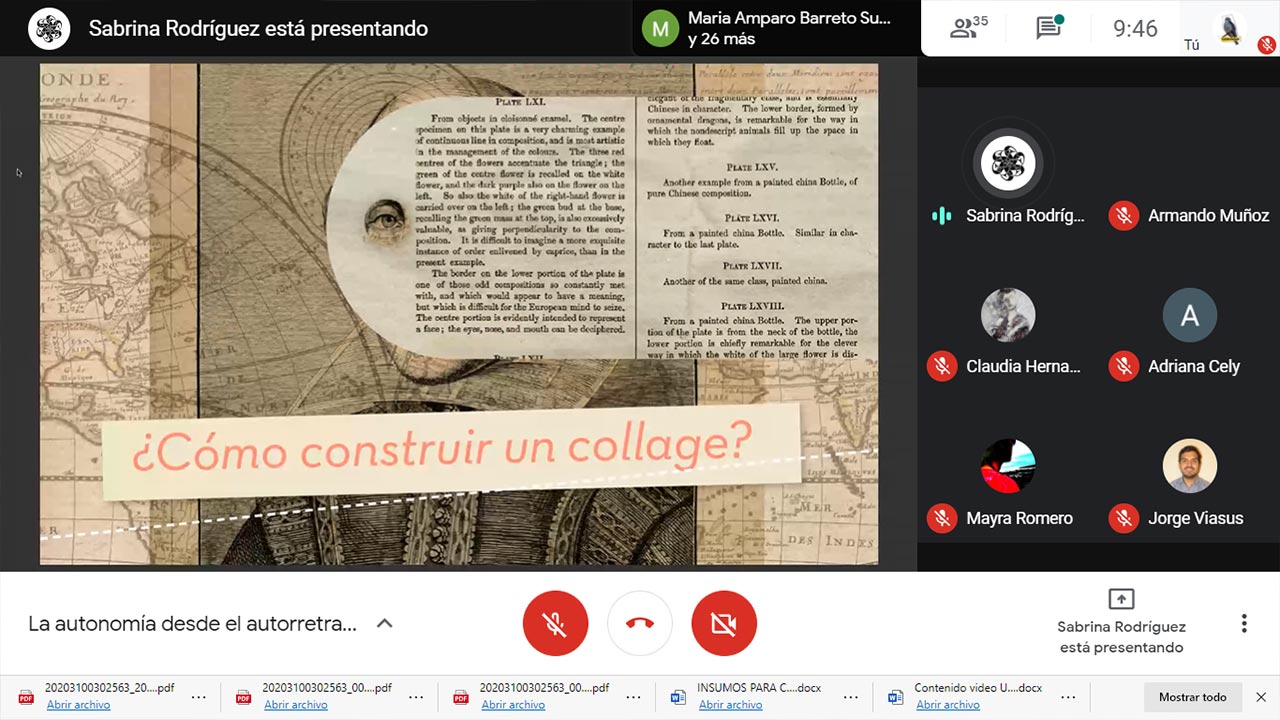Expand meeting details chevron next to title
This screenshot has width=1280, height=720.
[x=384, y=623]
